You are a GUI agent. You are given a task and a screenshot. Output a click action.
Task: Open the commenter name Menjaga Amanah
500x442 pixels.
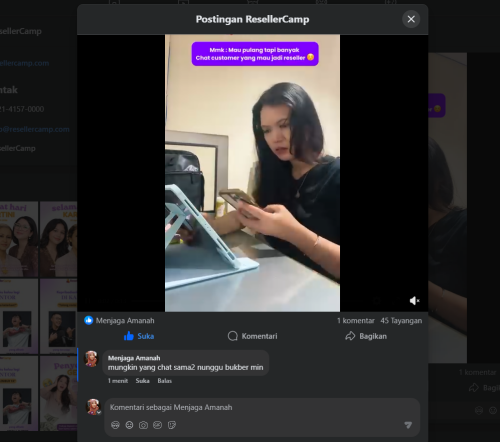click(134, 358)
